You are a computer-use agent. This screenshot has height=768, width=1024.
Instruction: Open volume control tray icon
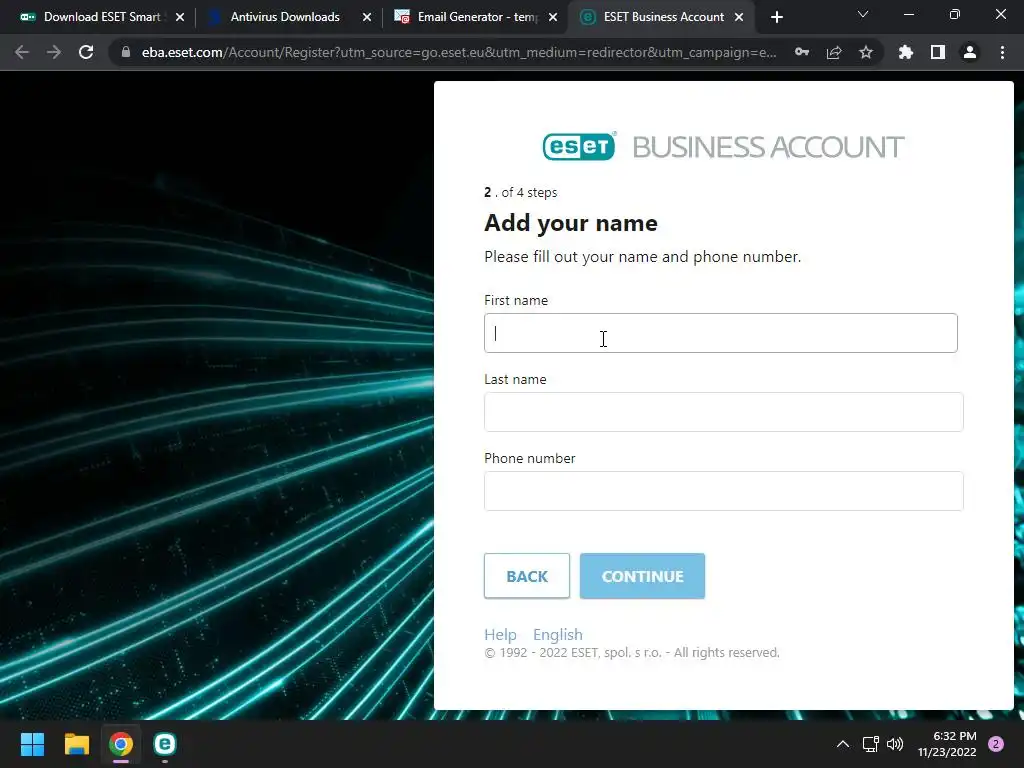tap(895, 744)
